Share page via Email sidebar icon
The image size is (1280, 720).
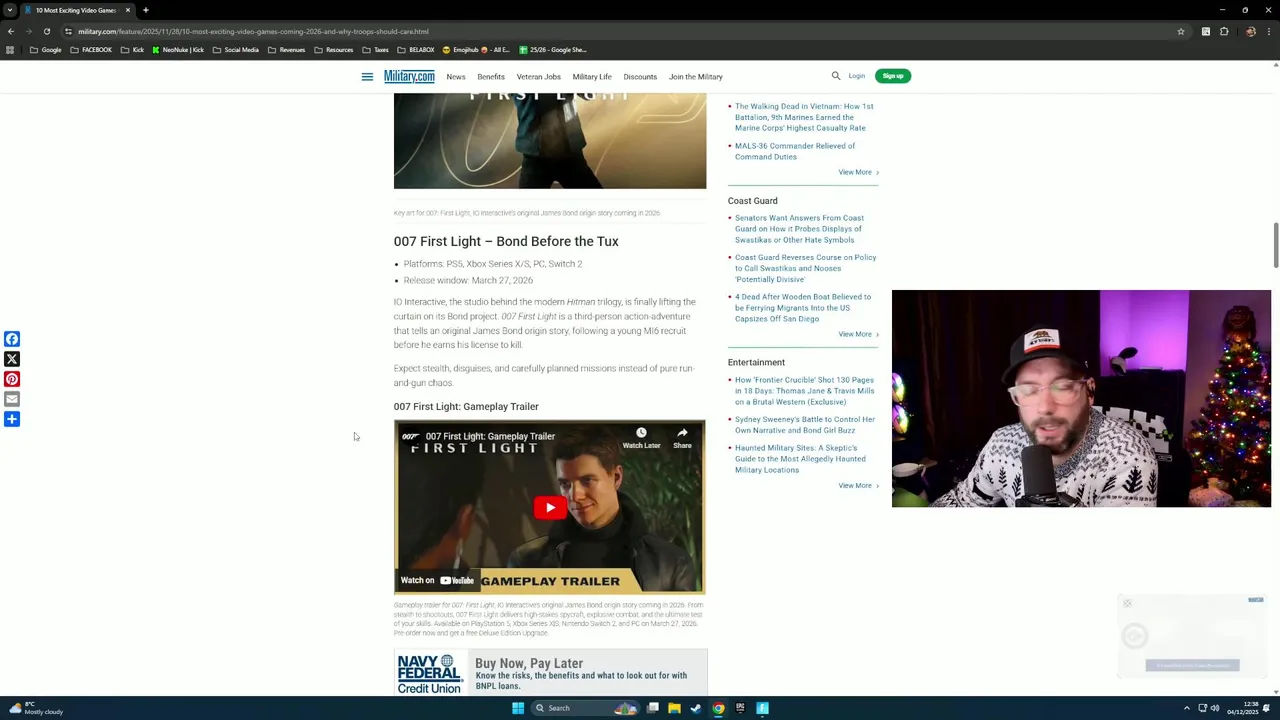(12, 399)
